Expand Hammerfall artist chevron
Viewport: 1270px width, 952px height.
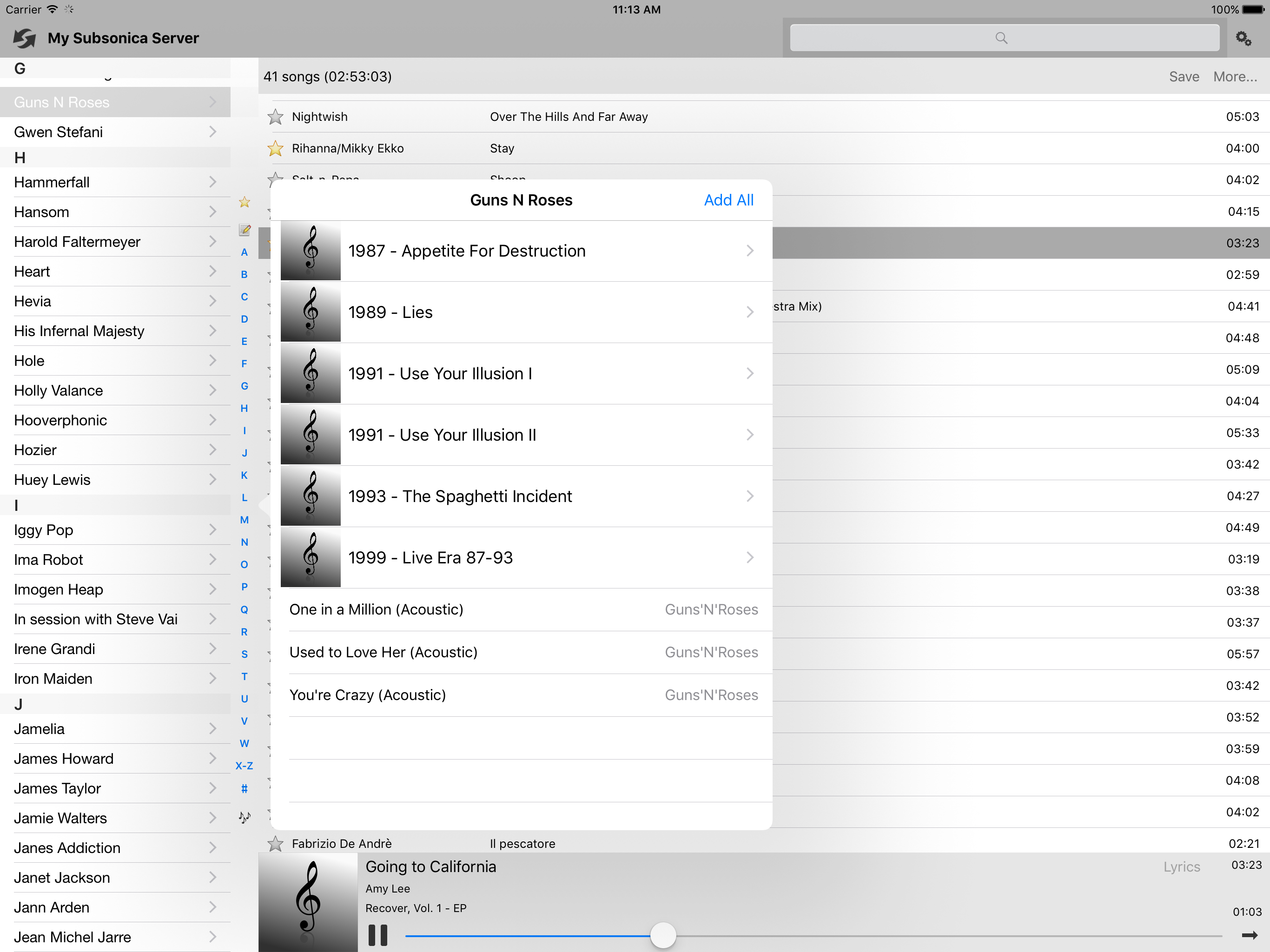click(212, 182)
